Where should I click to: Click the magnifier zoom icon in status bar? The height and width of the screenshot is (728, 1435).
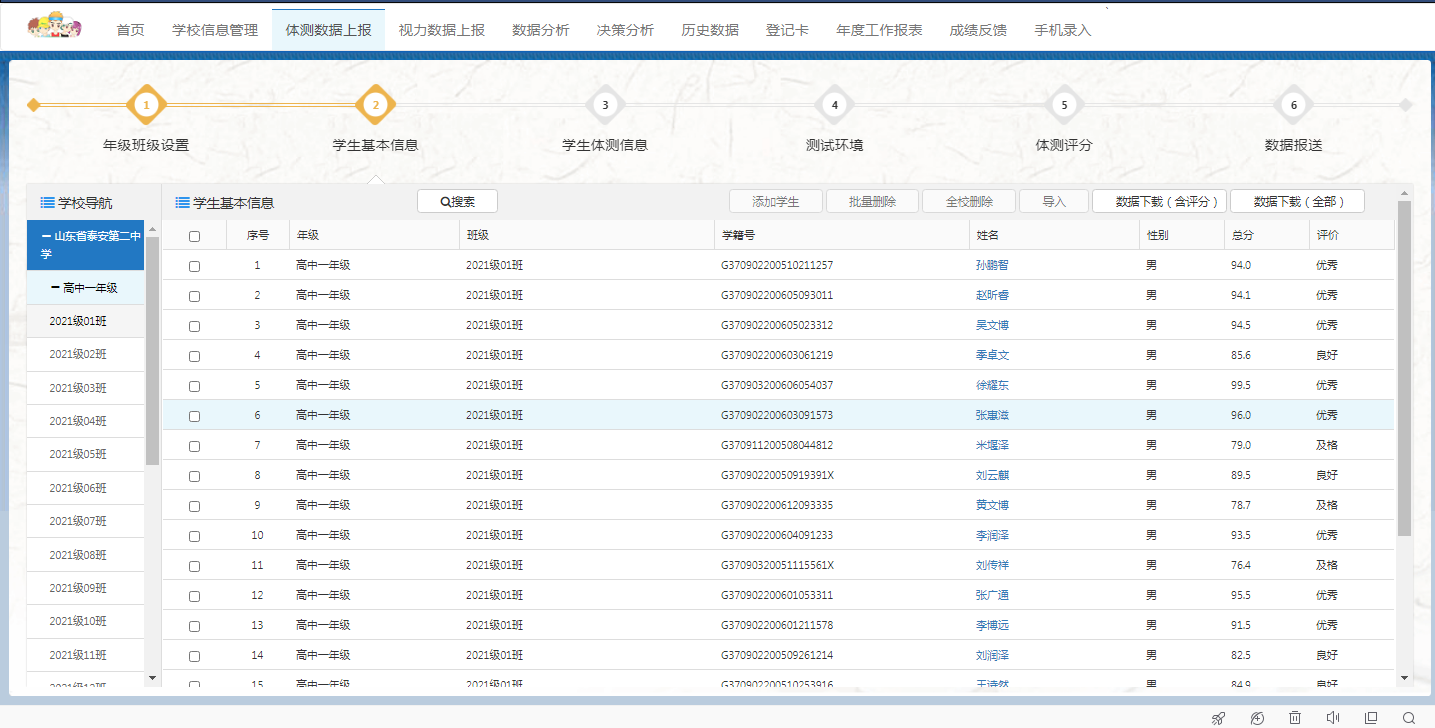pyautogui.click(x=1409, y=718)
